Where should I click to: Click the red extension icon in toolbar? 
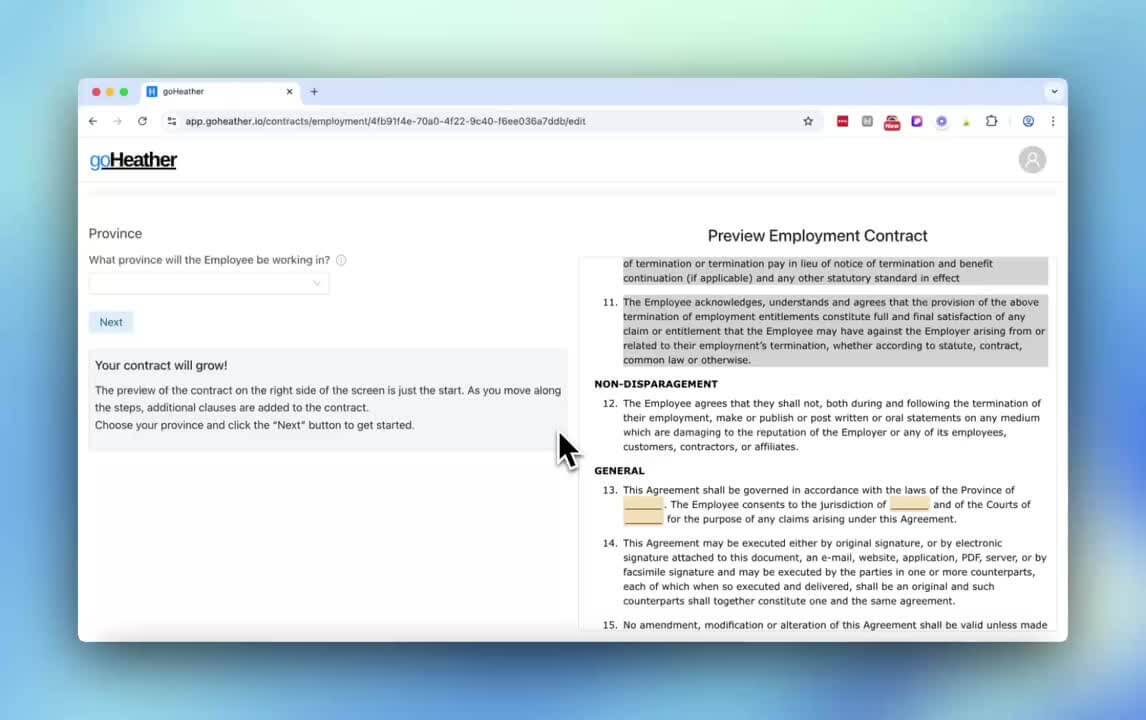coord(842,121)
